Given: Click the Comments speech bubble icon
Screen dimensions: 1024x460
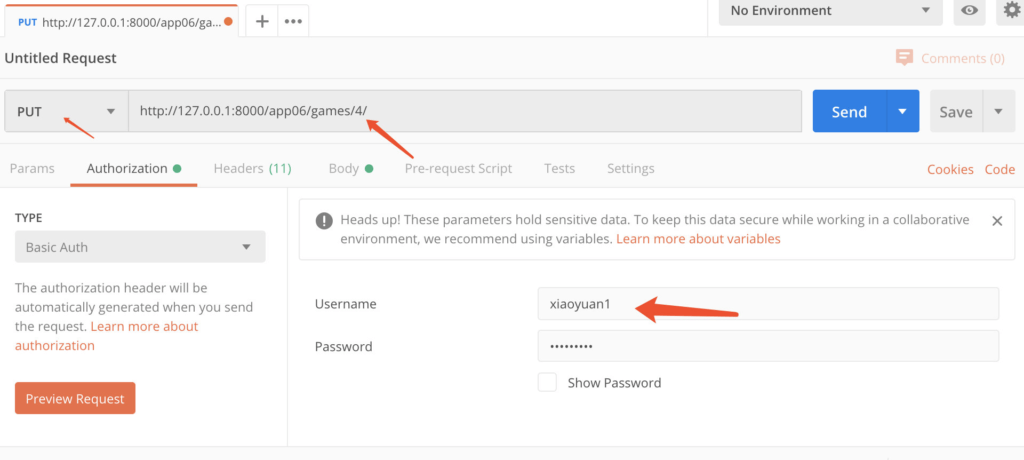Looking at the screenshot, I should coord(904,58).
